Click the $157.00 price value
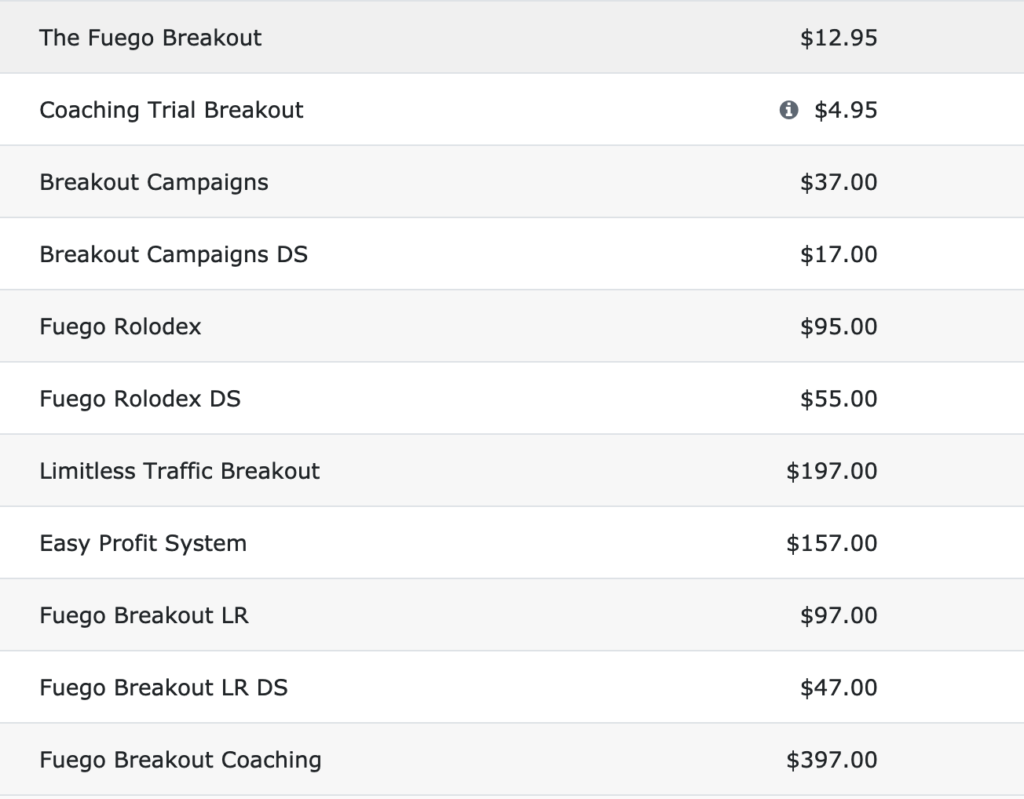This screenshot has width=1024, height=799. pyautogui.click(x=832, y=543)
